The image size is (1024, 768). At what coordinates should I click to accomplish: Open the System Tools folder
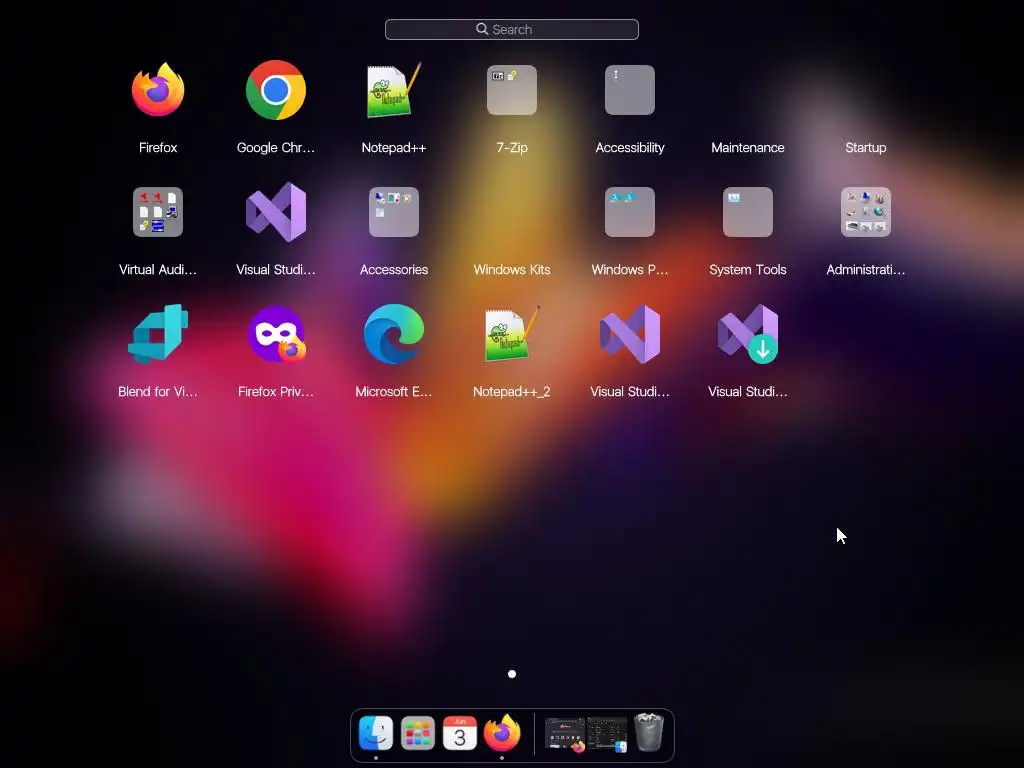(748, 212)
